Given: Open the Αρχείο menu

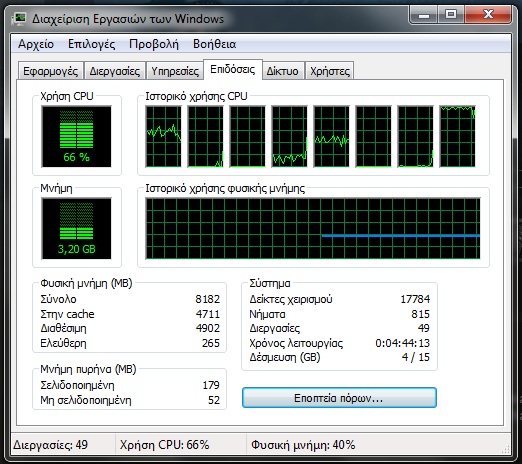Looking at the screenshot, I should (x=36, y=44).
